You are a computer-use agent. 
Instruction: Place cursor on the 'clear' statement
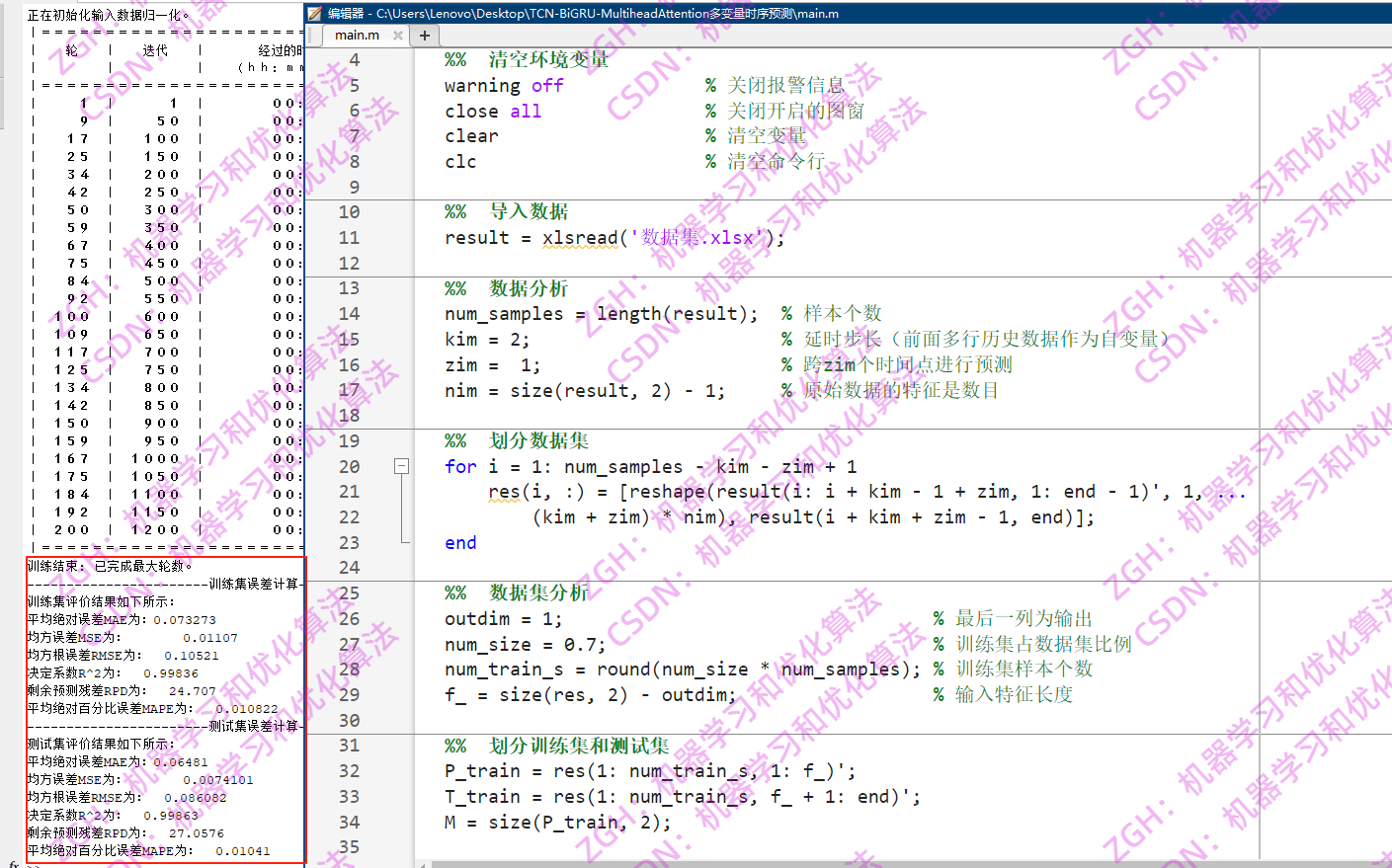tap(471, 136)
